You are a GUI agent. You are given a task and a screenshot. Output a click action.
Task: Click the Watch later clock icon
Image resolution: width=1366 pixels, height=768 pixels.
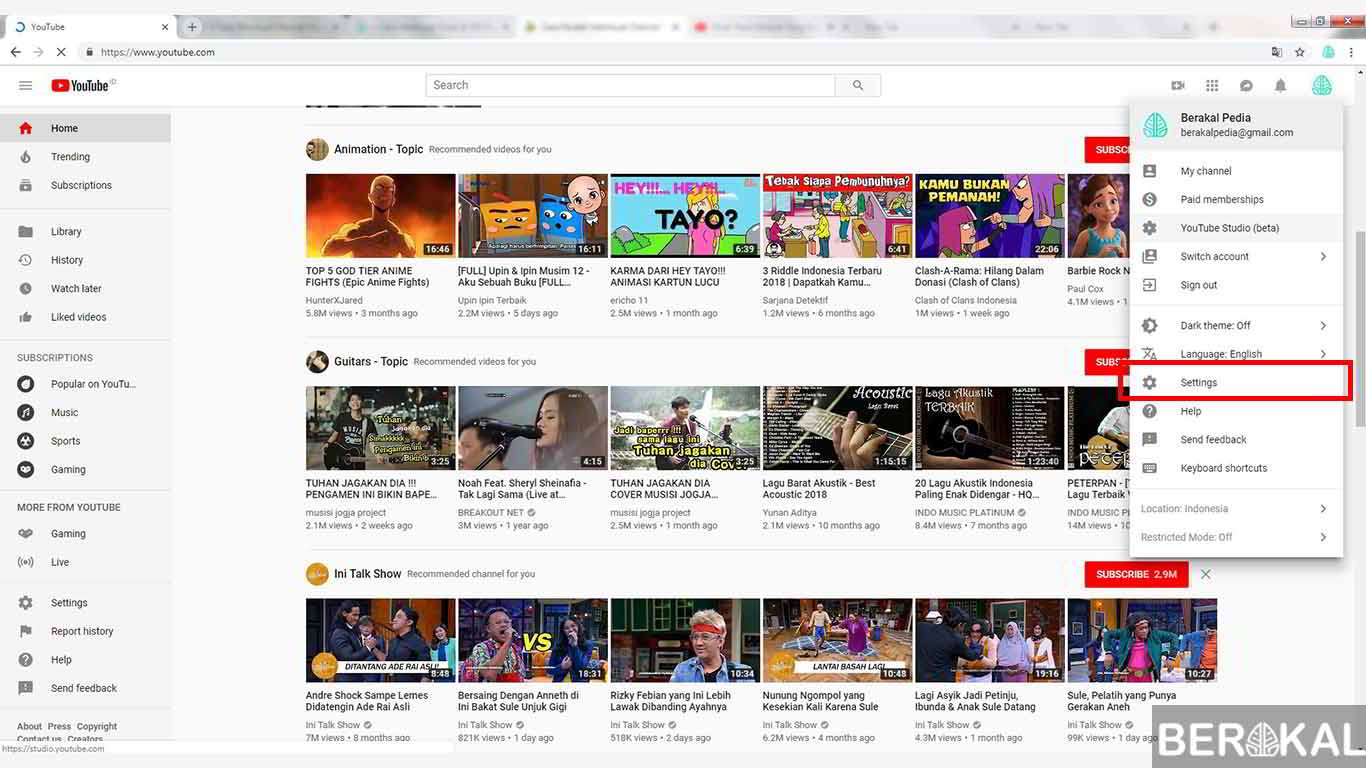pyautogui.click(x=26, y=289)
